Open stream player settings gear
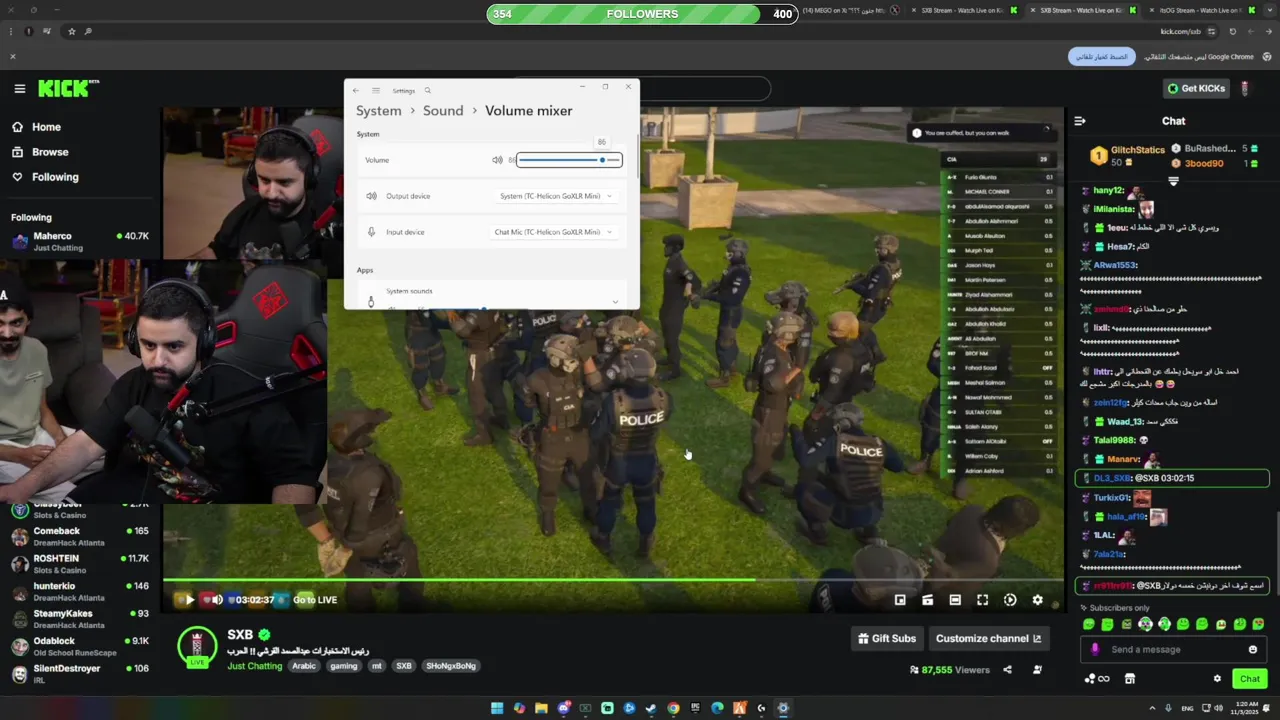This screenshot has height=720, width=1280. pos(1037,600)
